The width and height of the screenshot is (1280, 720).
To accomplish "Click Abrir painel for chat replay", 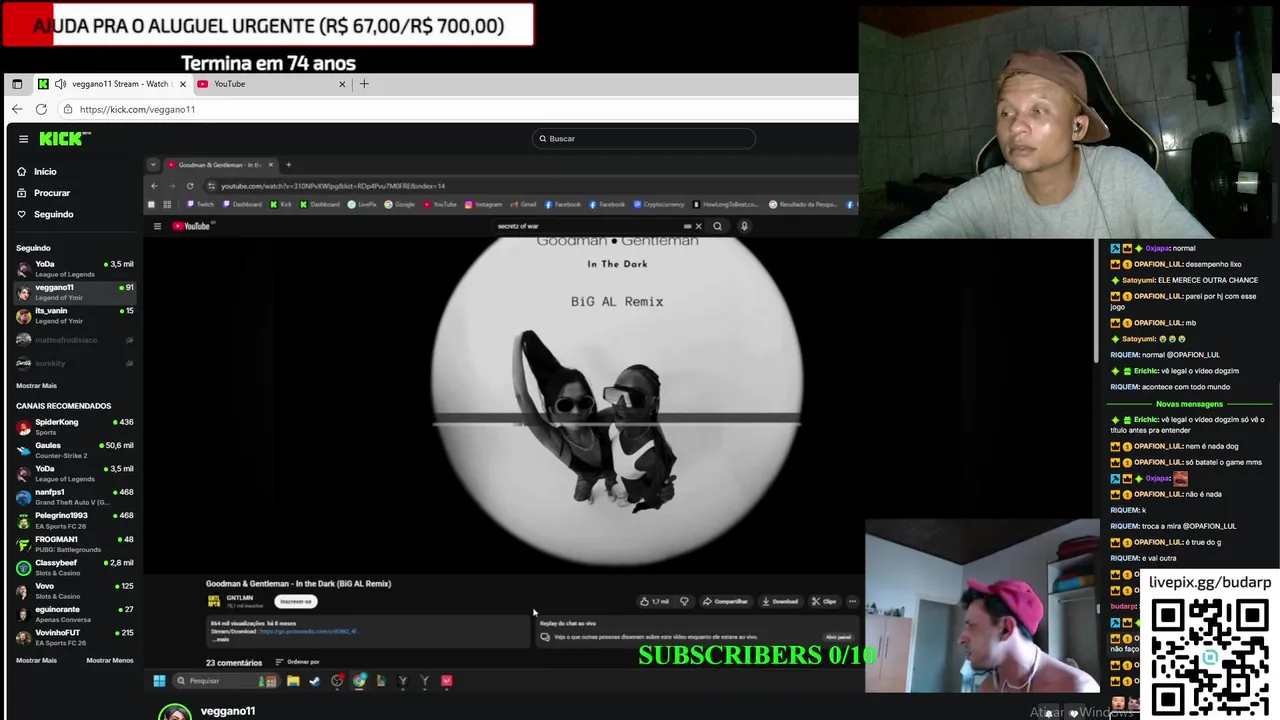I will [838, 637].
